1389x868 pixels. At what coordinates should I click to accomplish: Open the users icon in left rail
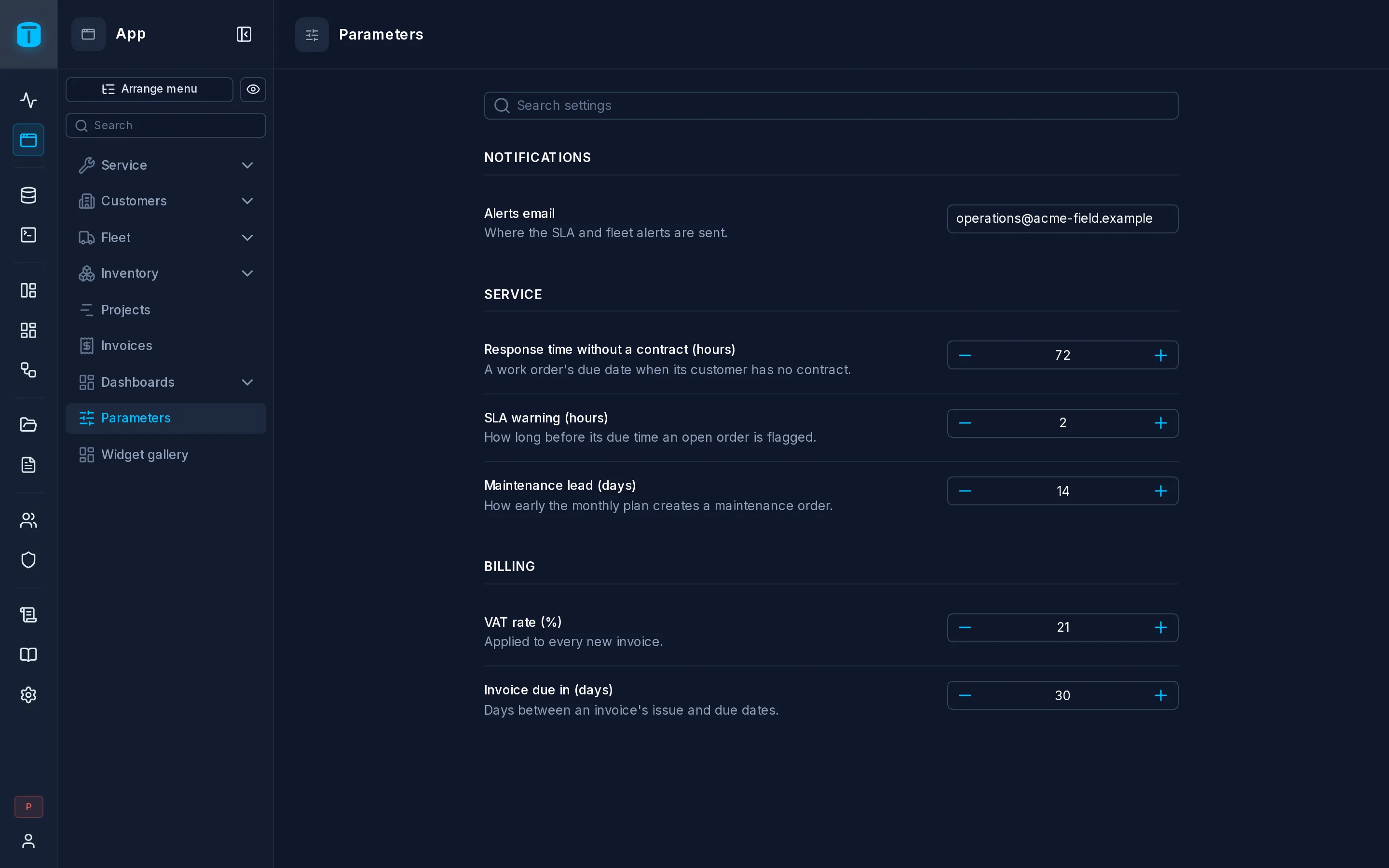[28, 520]
